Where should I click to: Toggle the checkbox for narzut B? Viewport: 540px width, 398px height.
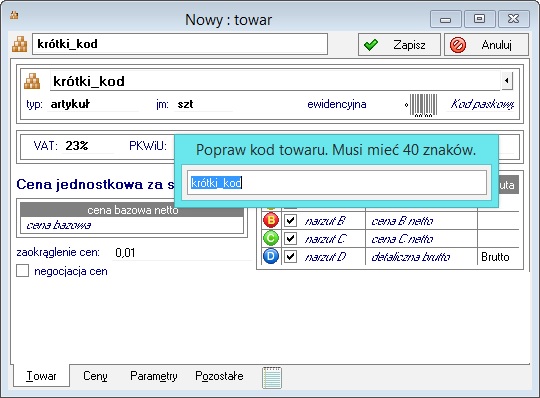click(x=290, y=220)
